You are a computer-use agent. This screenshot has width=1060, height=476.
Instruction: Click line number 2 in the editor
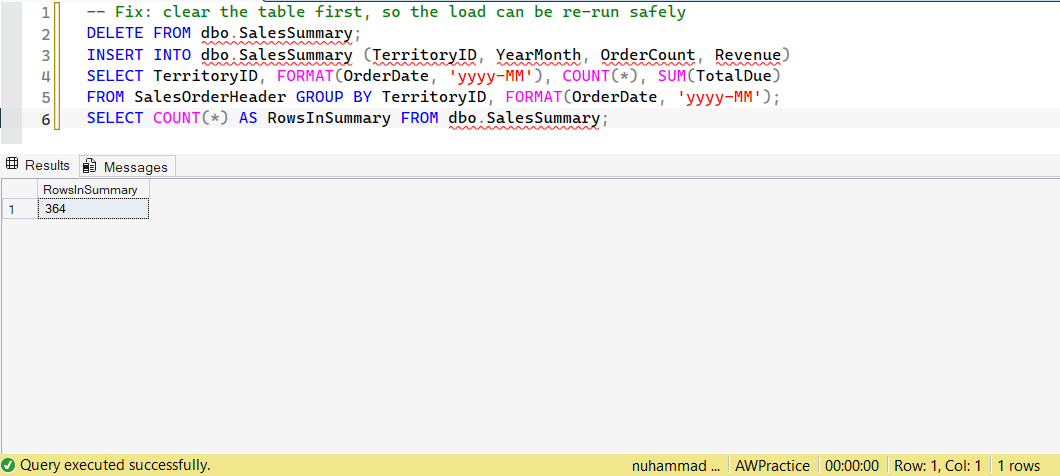pyautogui.click(x=45, y=34)
